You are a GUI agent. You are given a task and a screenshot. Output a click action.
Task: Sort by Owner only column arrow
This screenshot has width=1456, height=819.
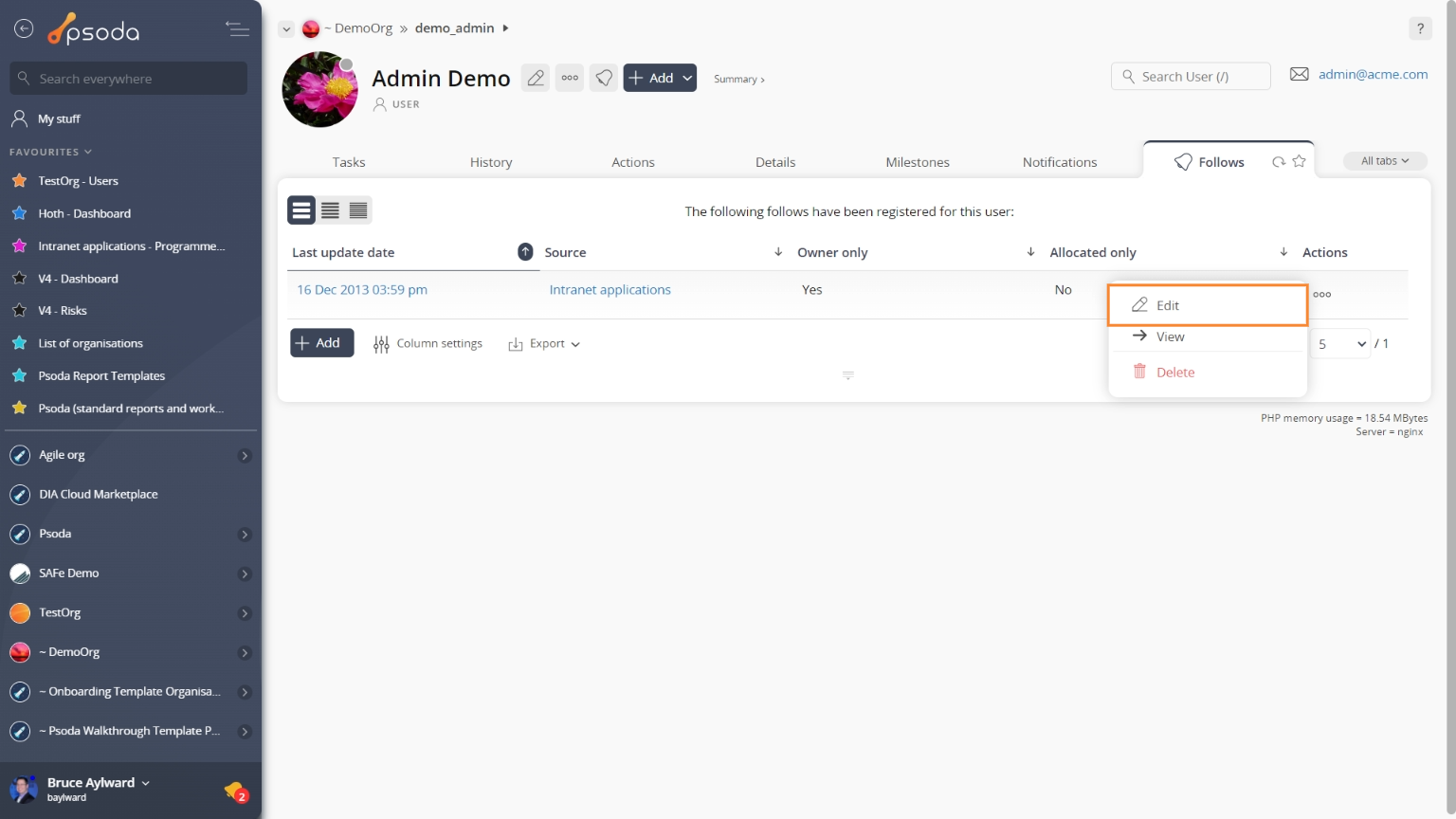(x=1030, y=251)
